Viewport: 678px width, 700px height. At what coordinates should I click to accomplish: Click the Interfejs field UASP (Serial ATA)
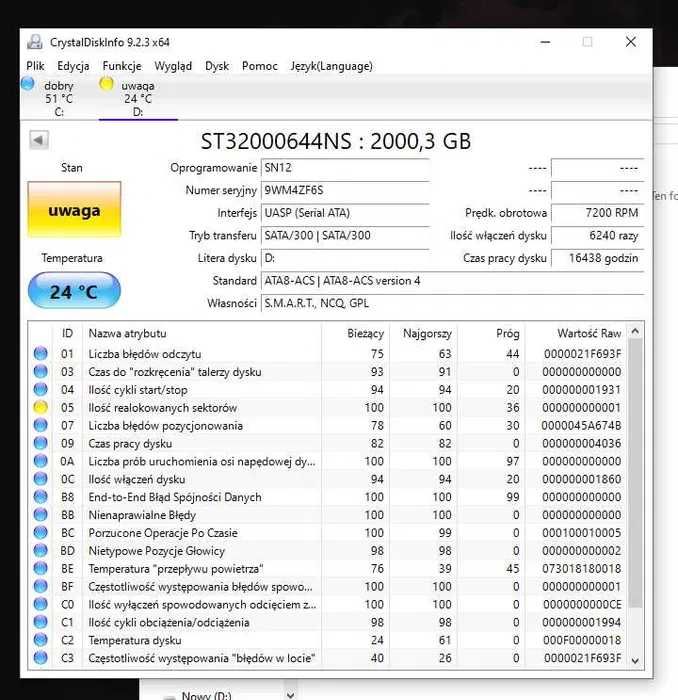[345, 213]
